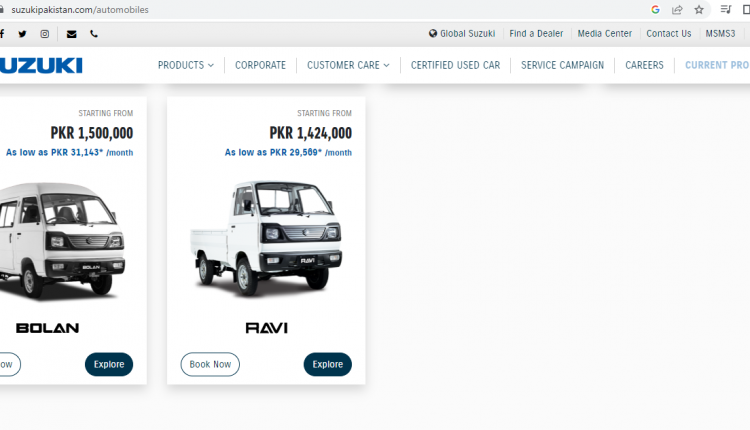
Task: Click the PKR 31,143 monthly installment text
Action: pyautogui.click(x=69, y=153)
